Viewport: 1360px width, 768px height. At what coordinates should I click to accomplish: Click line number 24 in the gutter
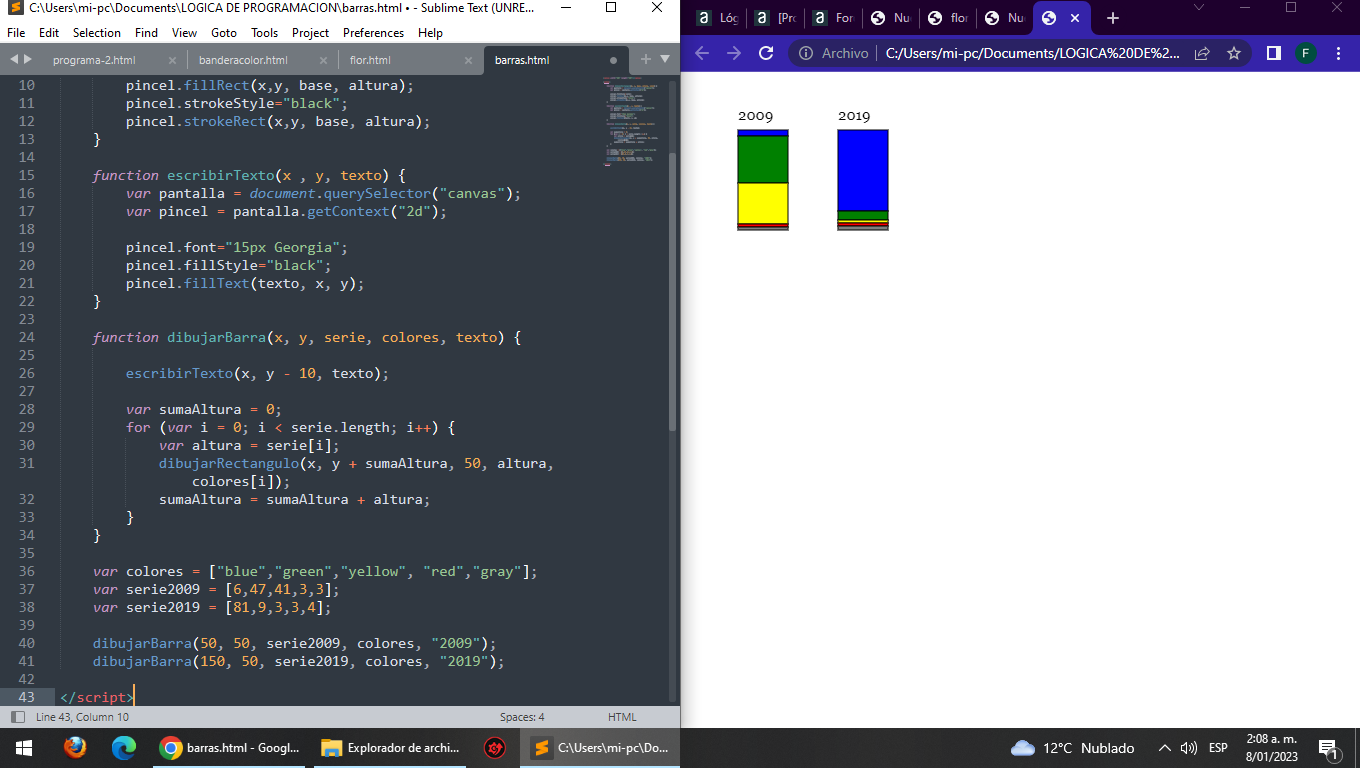[x=26, y=337]
